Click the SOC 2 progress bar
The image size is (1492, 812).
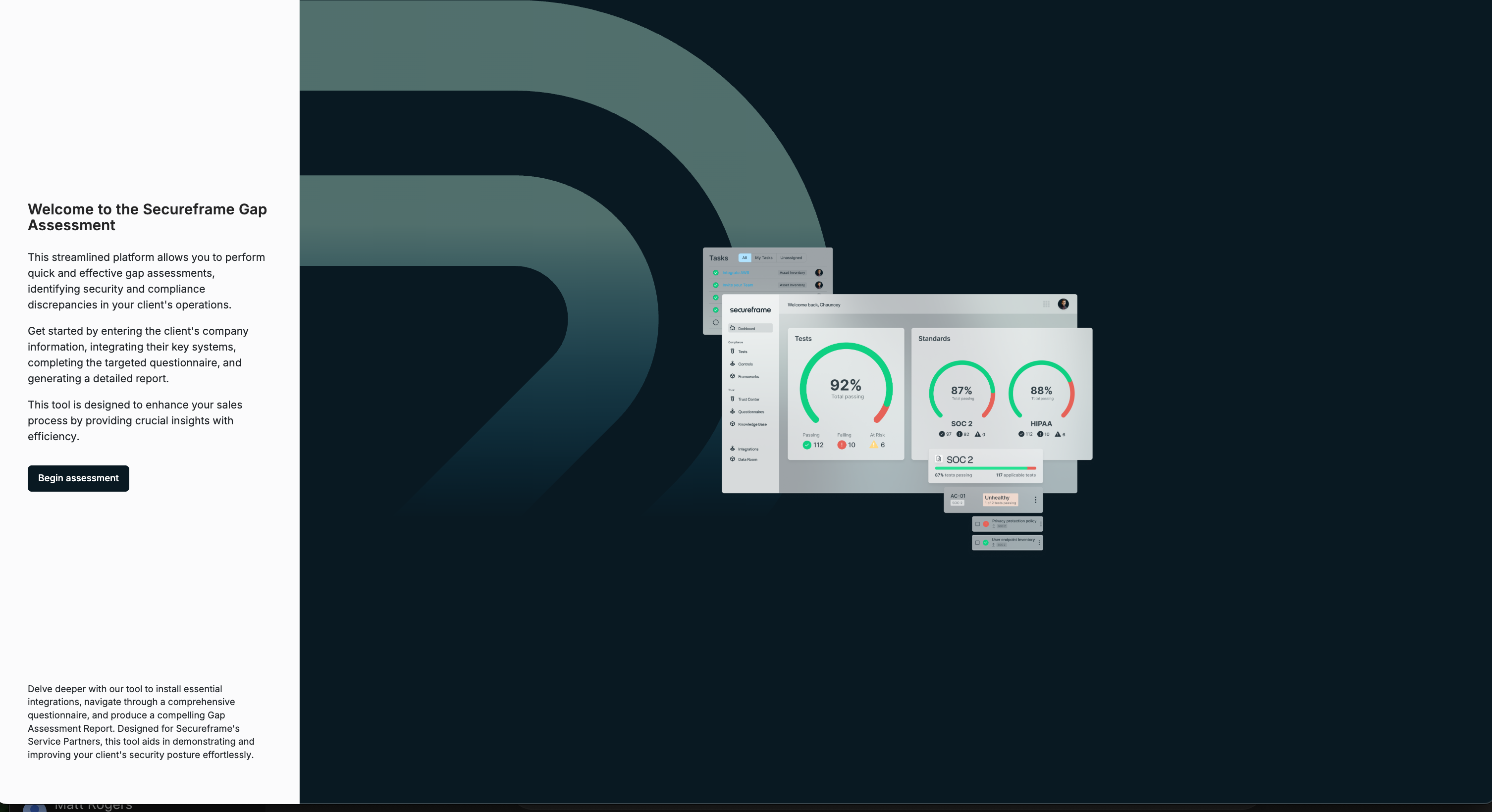985,468
